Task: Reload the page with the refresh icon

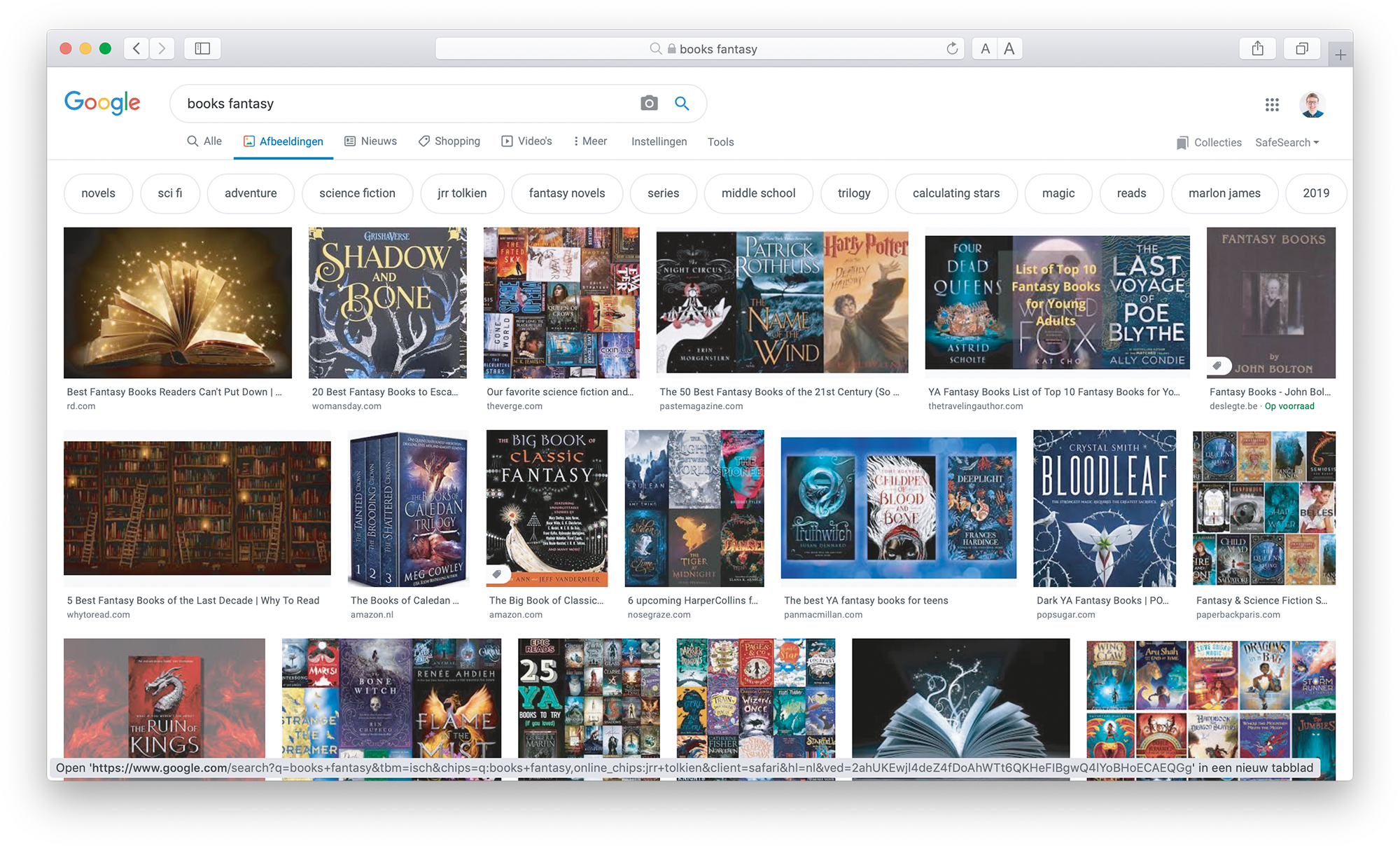Action: point(952,48)
